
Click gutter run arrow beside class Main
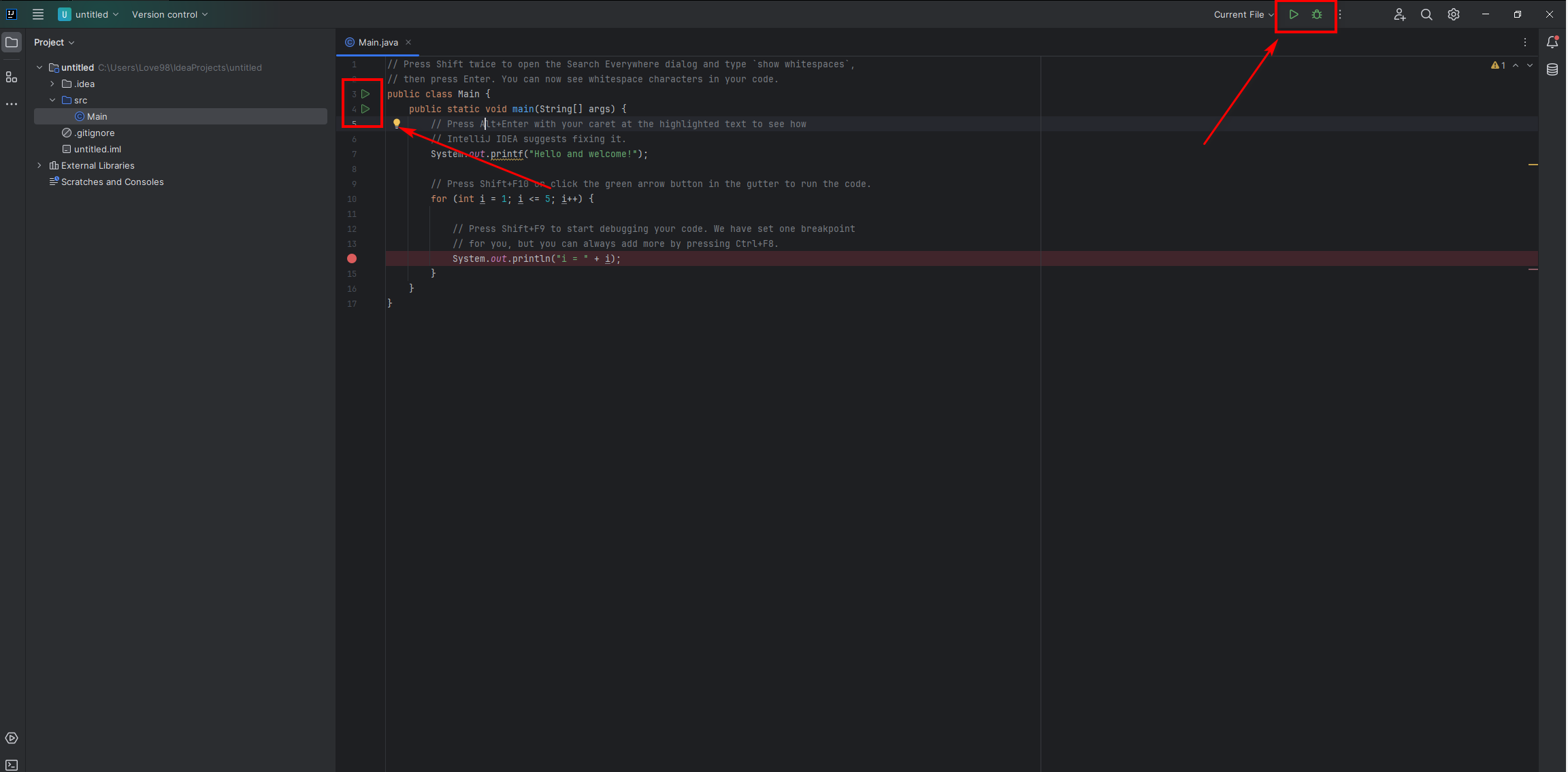tap(365, 94)
